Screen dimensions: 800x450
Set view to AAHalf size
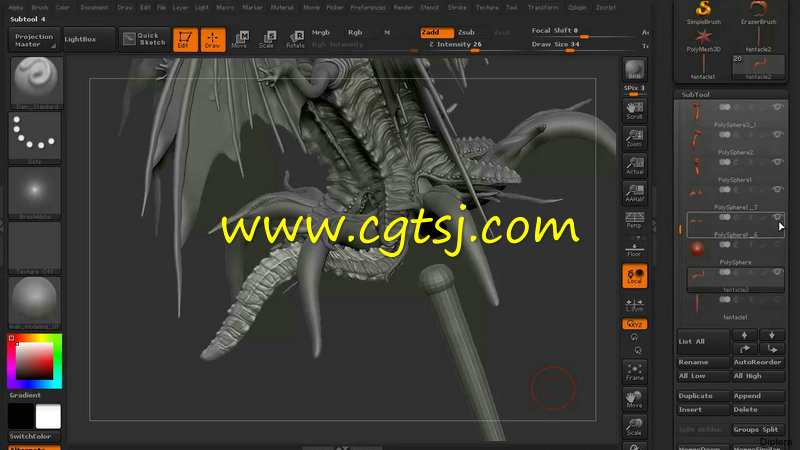634,193
